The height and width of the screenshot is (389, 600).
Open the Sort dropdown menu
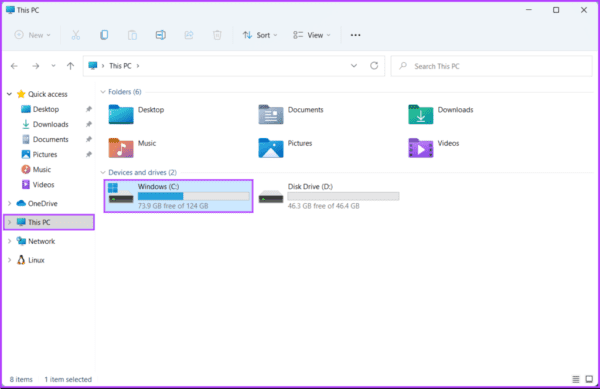(260, 35)
